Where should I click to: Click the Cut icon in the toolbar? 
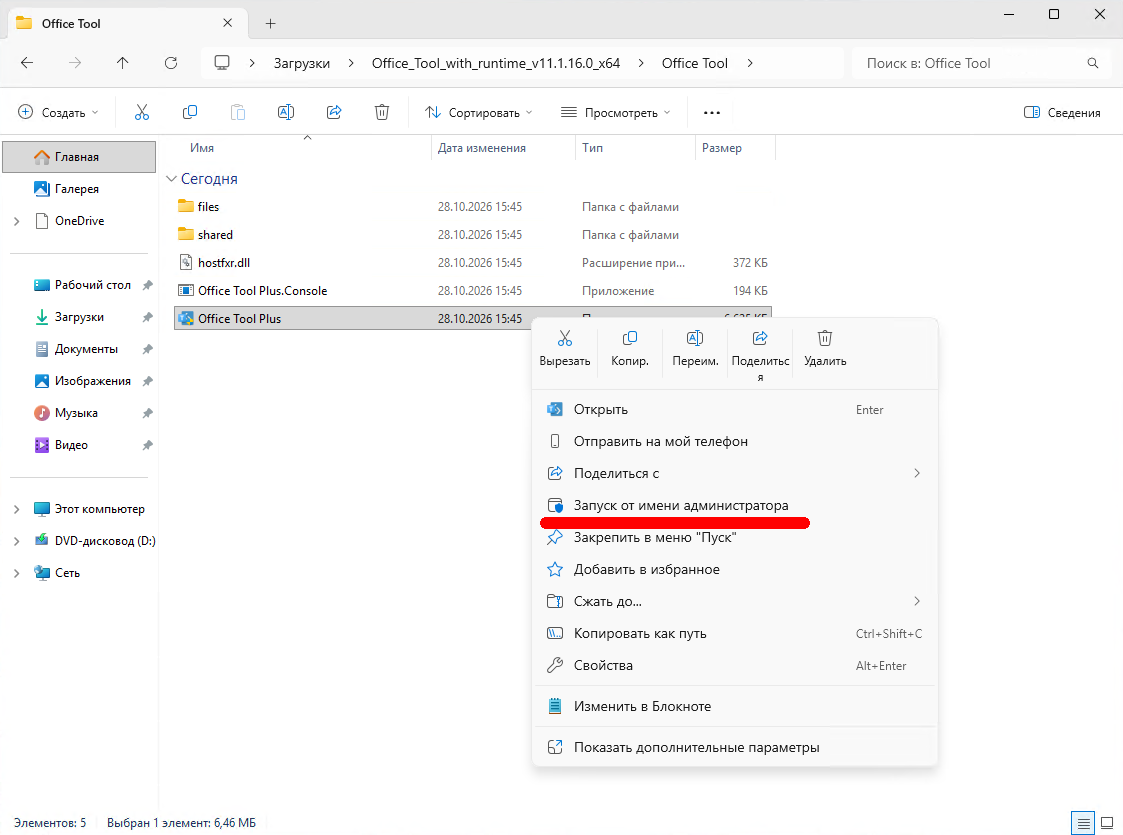(x=142, y=112)
